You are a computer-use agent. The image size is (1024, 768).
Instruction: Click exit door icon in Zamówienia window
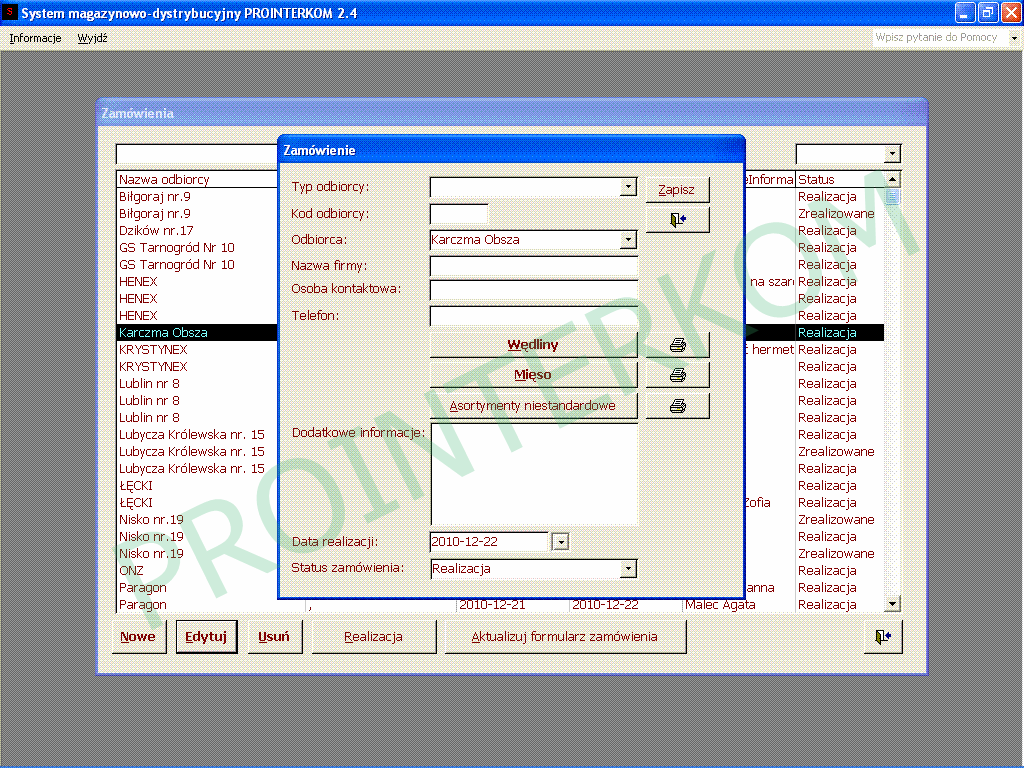tap(881, 637)
